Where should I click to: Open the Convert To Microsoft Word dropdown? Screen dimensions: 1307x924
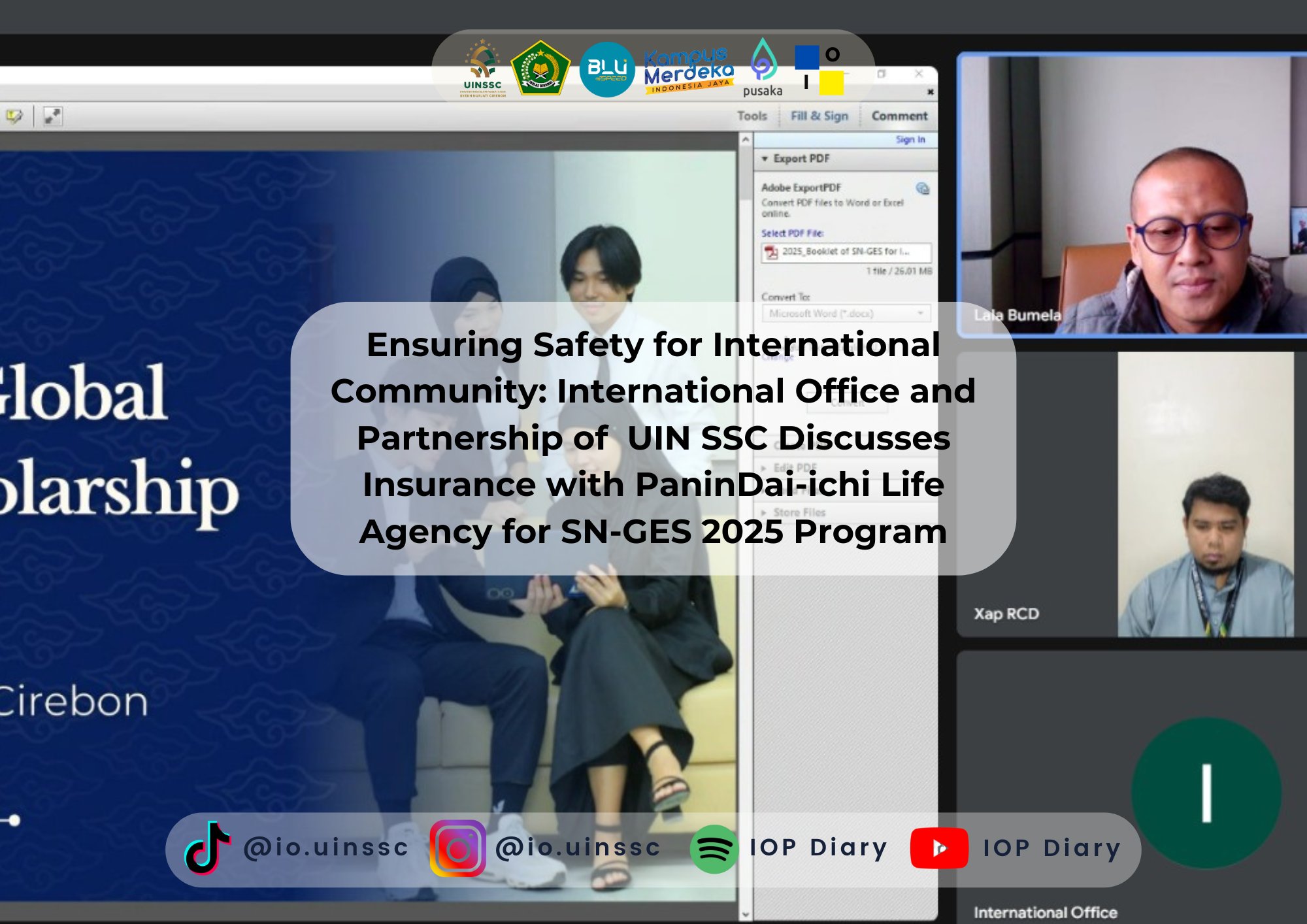846,314
